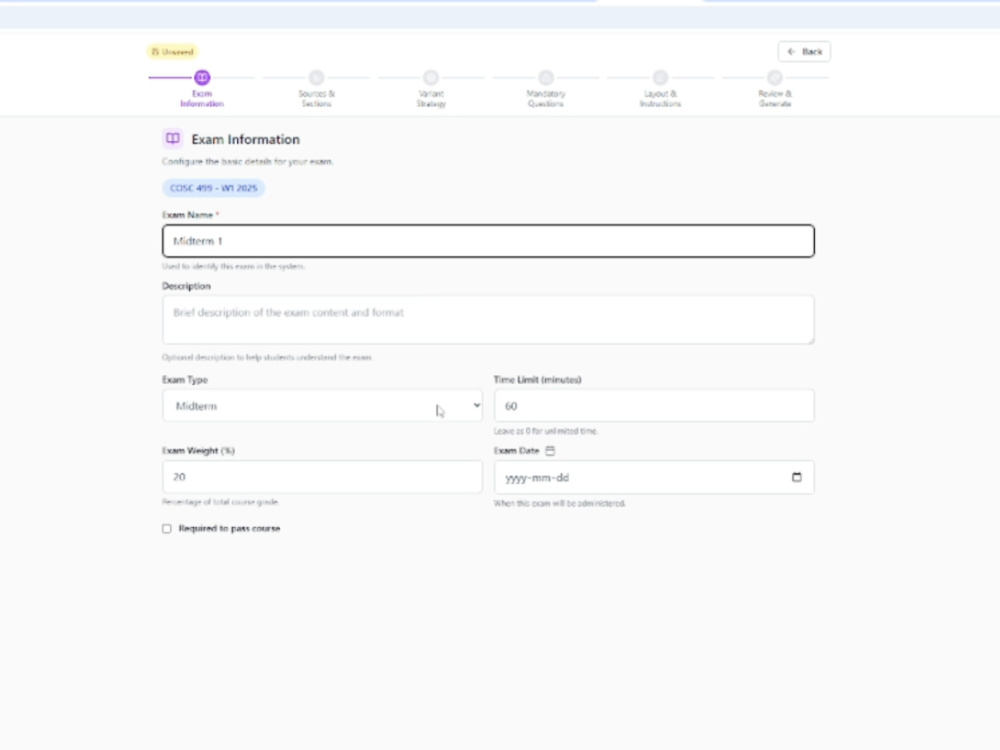The height and width of the screenshot is (750, 1000).
Task: Click the Sources & Sections step circle
Action: pos(316,78)
